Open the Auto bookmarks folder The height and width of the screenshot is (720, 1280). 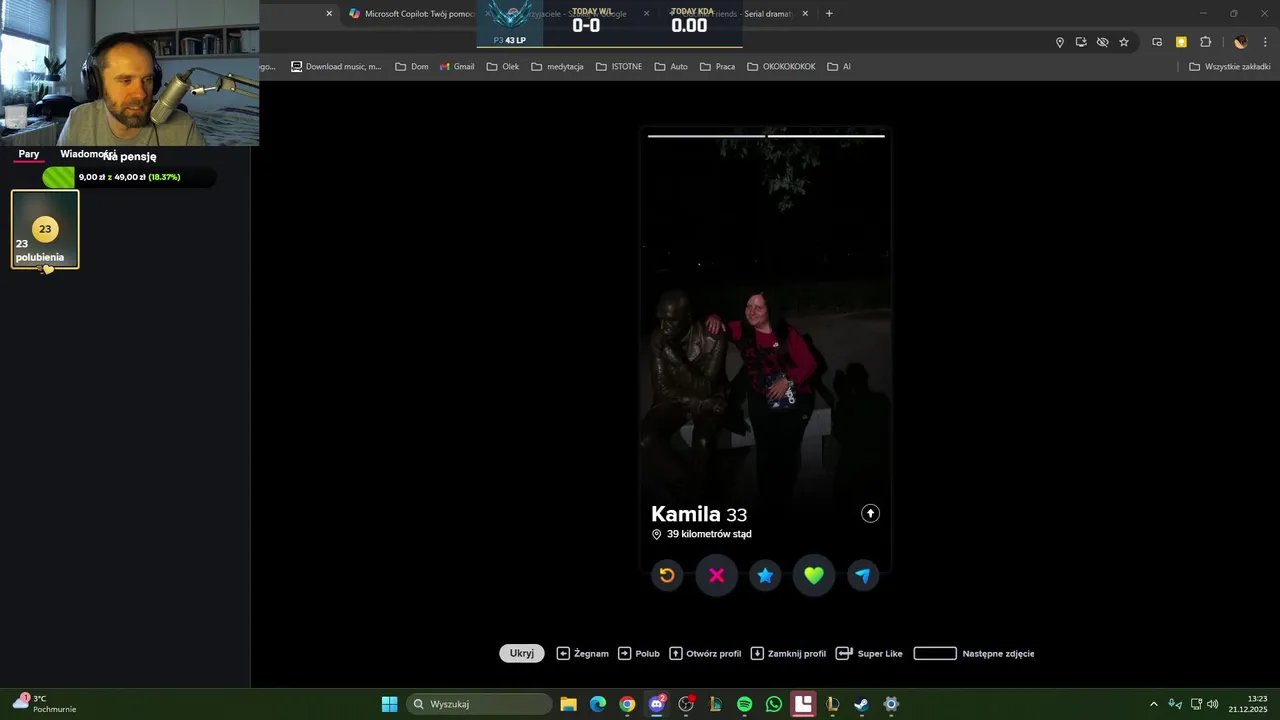coord(671,67)
